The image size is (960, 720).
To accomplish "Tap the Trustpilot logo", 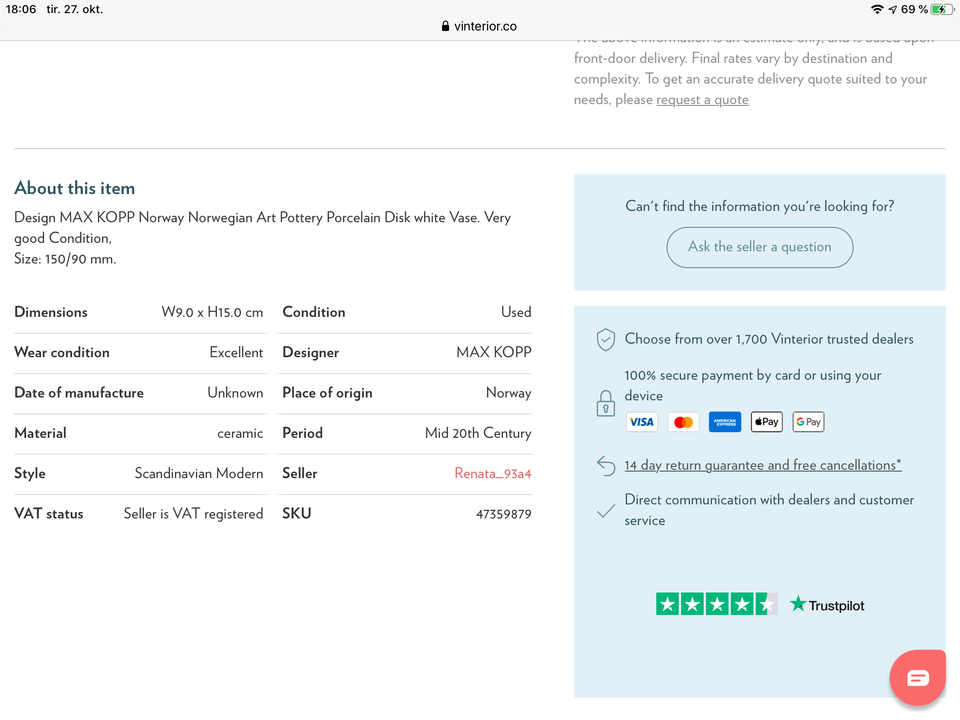I will pos(827,605).
